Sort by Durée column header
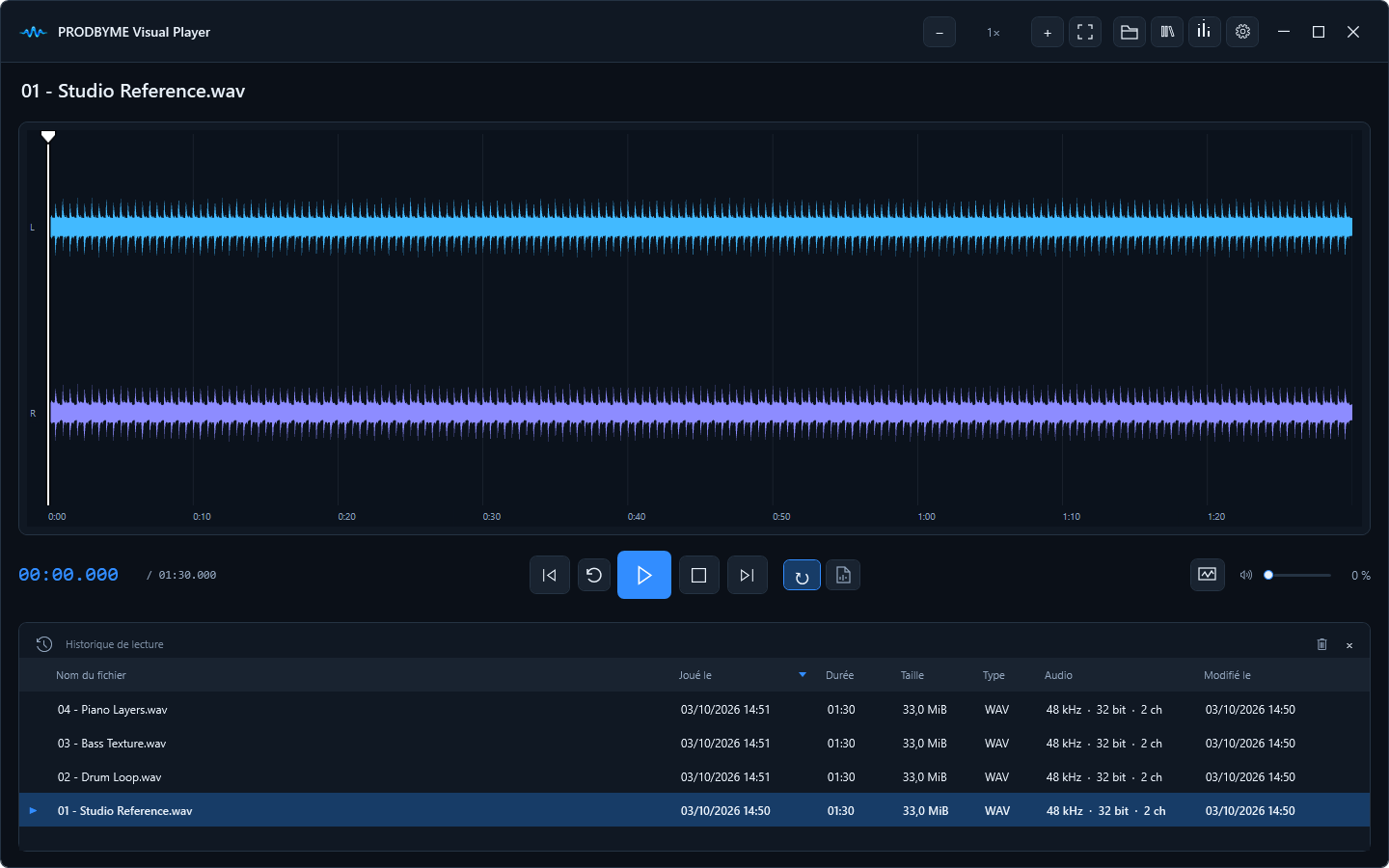This screenshot has width=1389, height=868. tap(839, 675)
